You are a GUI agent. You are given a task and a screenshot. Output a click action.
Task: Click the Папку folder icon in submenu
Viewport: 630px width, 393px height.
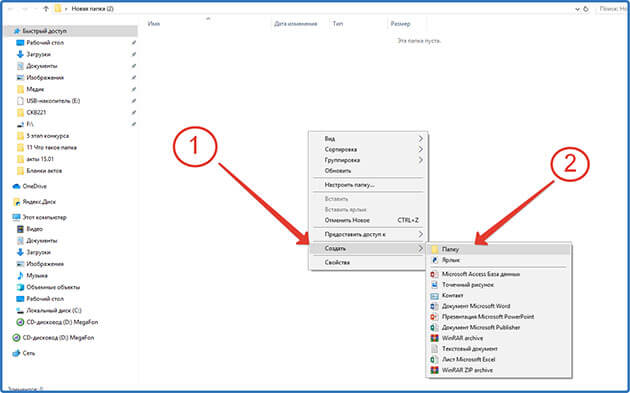(x=434, y=250)
